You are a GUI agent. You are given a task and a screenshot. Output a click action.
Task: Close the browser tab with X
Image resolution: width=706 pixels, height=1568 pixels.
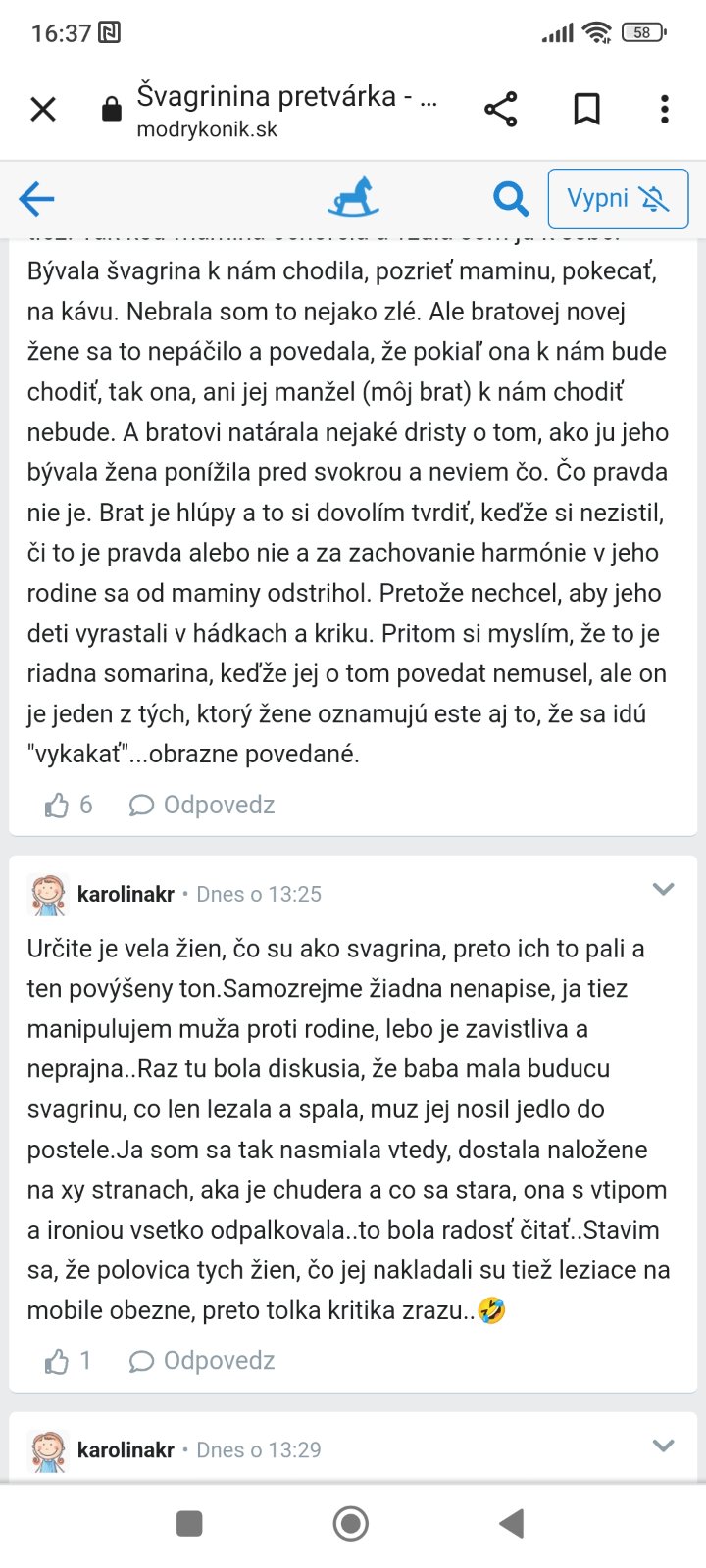coord(43,109)
